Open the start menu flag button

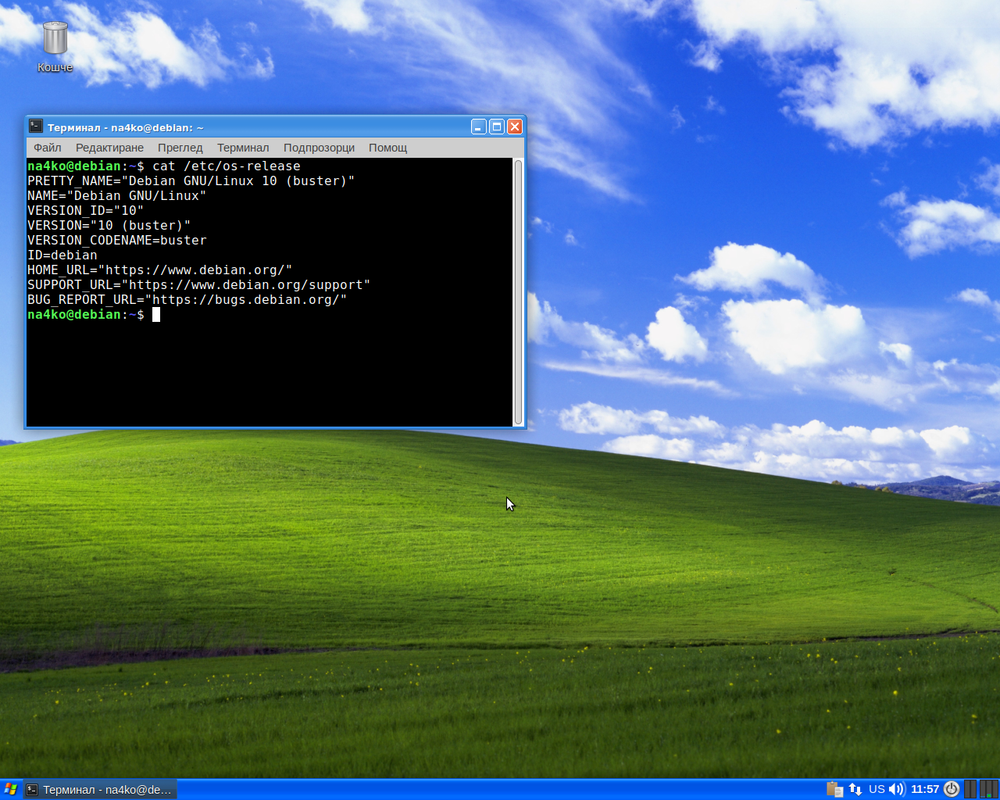[x=10, y=789]
